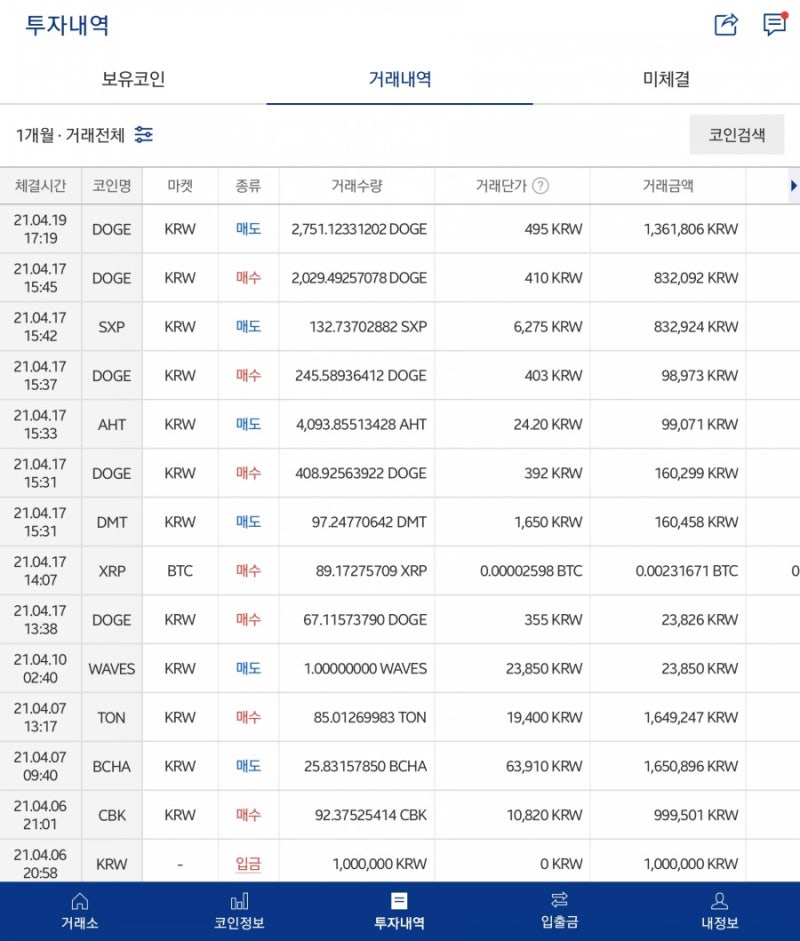Tap the share icon in the header
The image size is (800, 941).
pyautogui.click(x=726, y=25)
